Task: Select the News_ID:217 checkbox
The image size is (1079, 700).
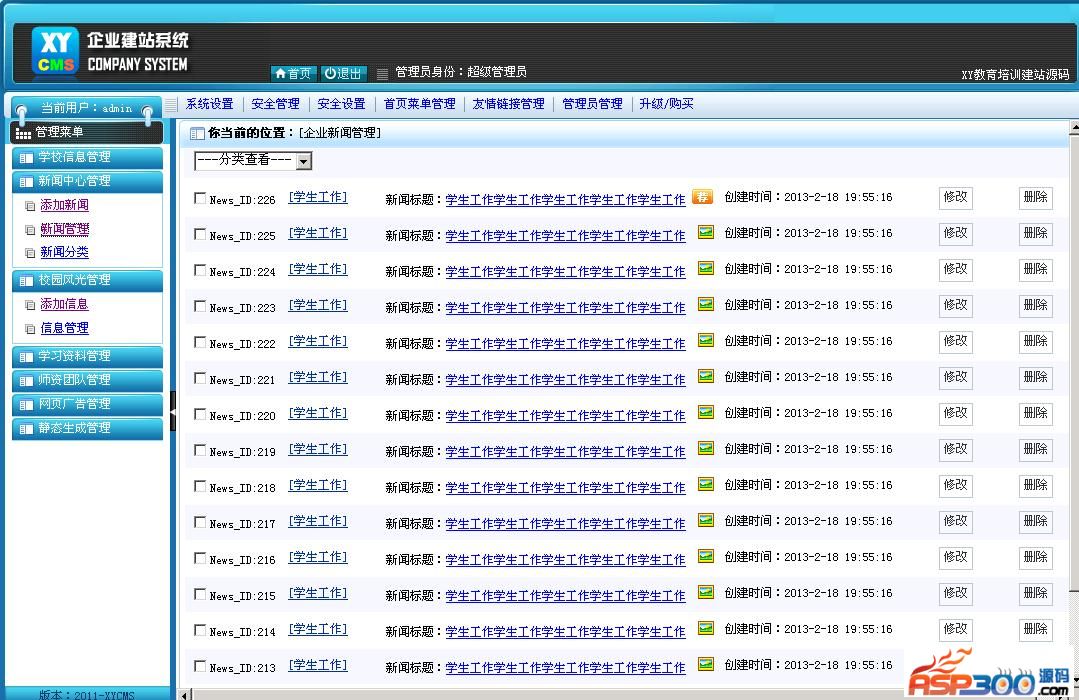Action: click(x=200, y=522)
